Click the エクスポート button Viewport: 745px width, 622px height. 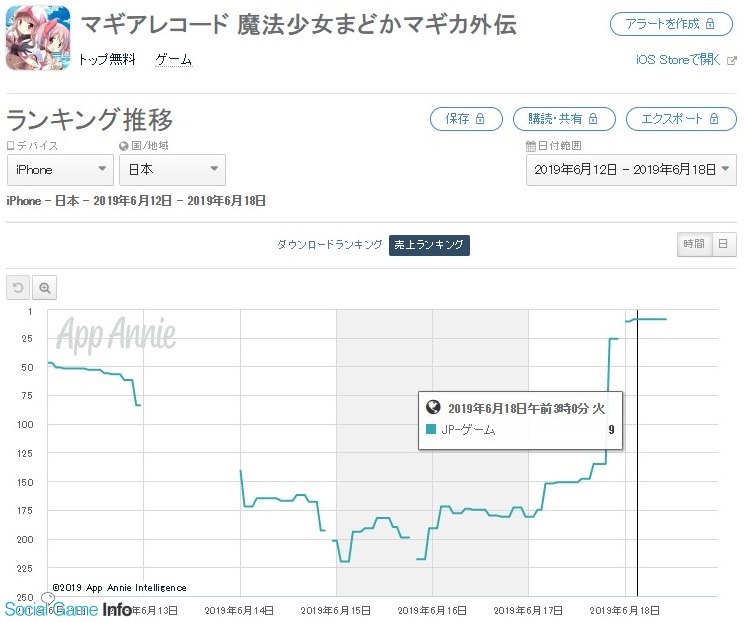[681, 119]
